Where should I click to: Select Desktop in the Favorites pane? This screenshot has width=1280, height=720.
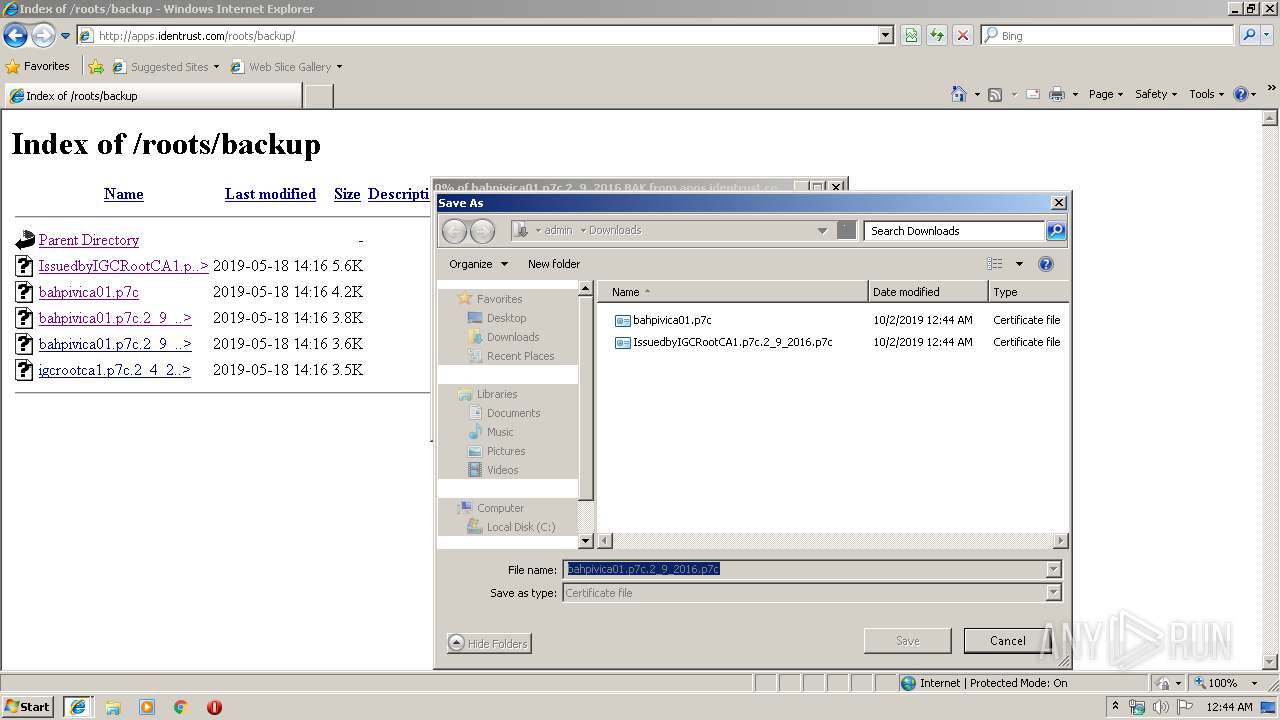[x=506, y=318]
